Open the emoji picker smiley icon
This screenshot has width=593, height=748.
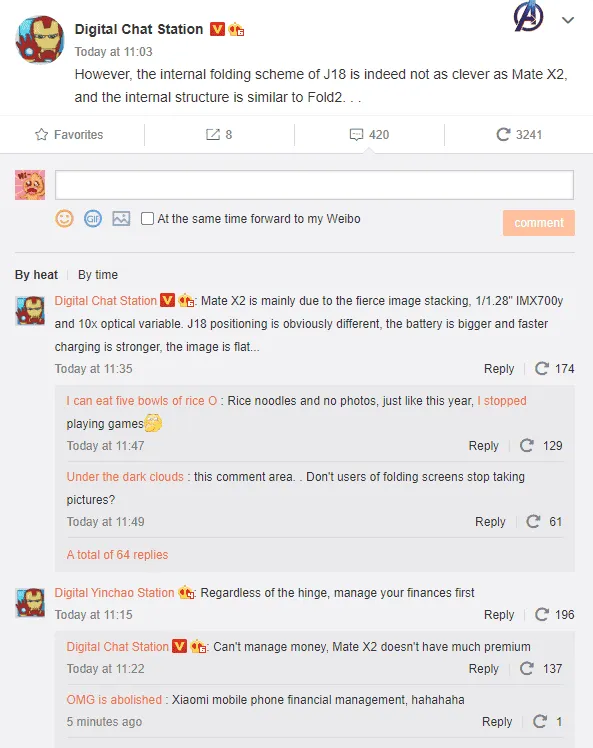point(64,218)
